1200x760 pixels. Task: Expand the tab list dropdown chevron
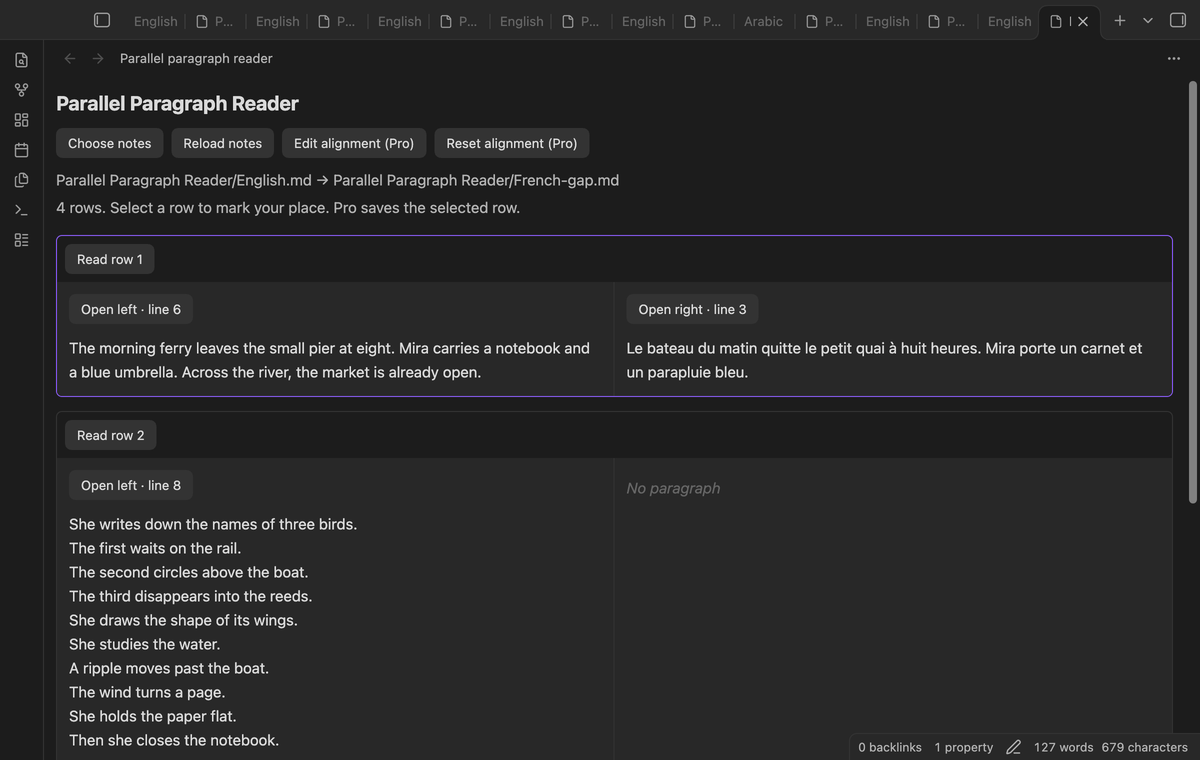tap(1148, 20)
